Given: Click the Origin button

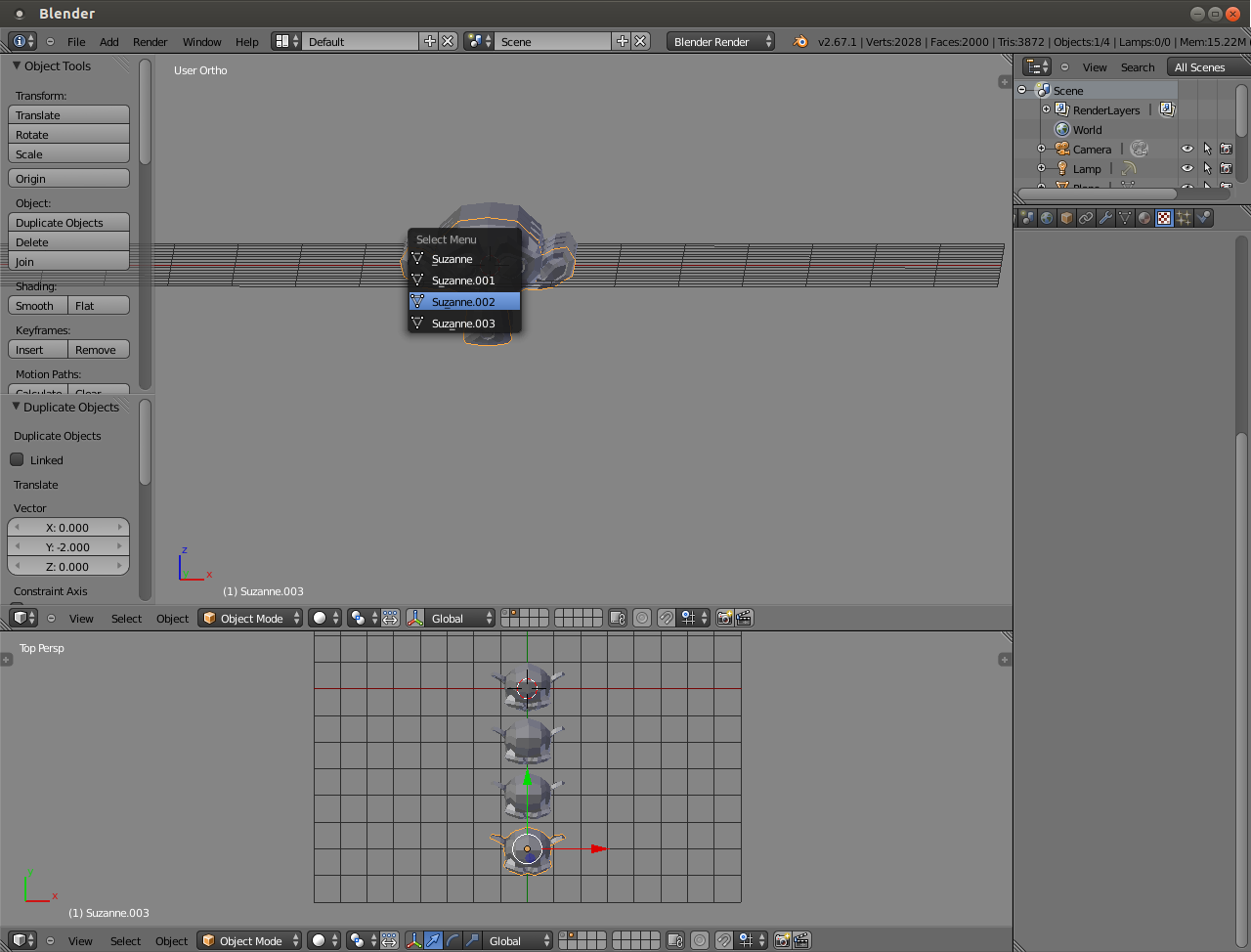Looking at the screenshot, I should coord(68,178).
